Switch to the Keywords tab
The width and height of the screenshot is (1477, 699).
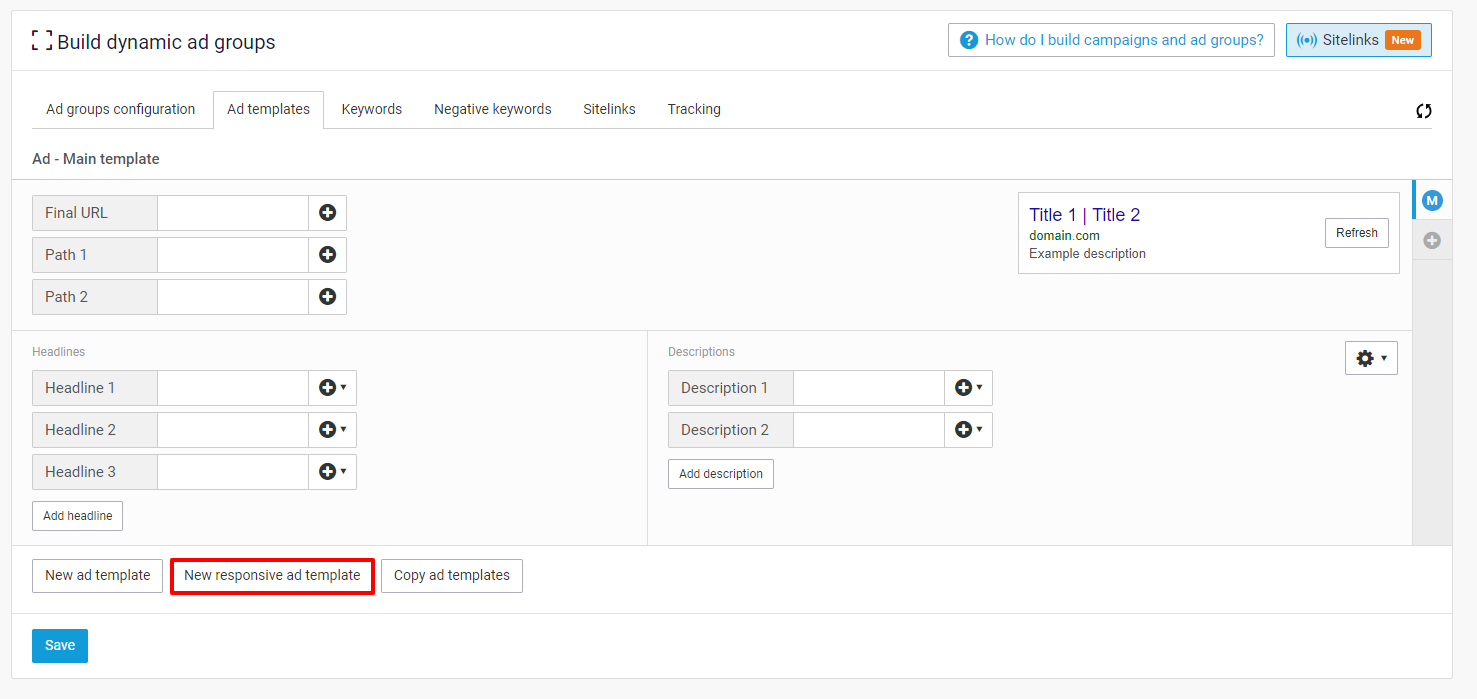tap(371, 109)
